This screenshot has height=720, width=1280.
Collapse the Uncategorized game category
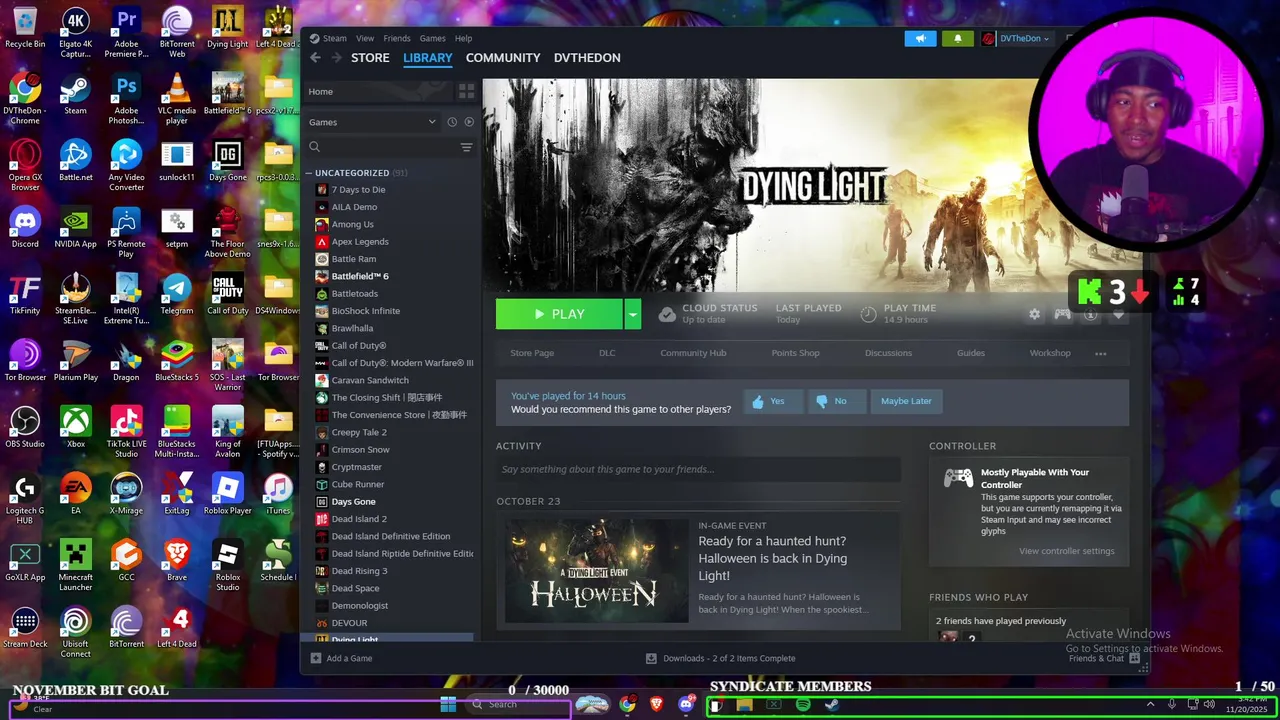click(x=310, y=173)
